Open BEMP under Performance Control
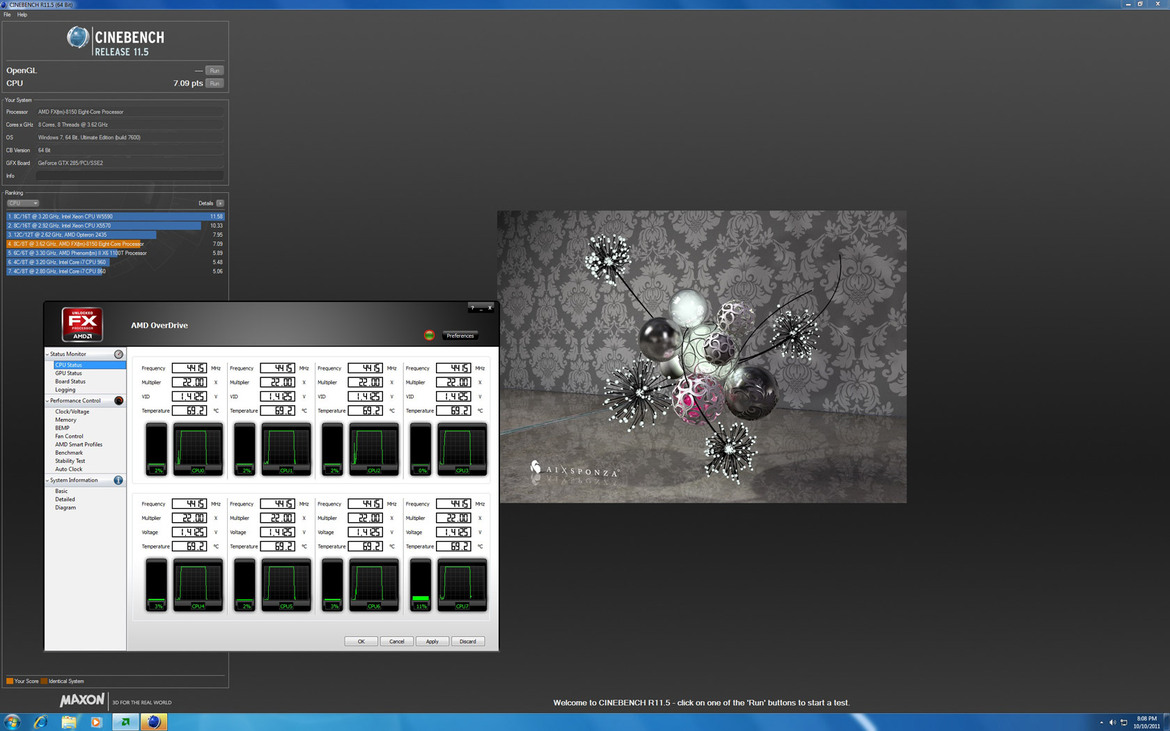Image resolution: width=1170 pixels, height=731 pixels. tap(62, 428)
